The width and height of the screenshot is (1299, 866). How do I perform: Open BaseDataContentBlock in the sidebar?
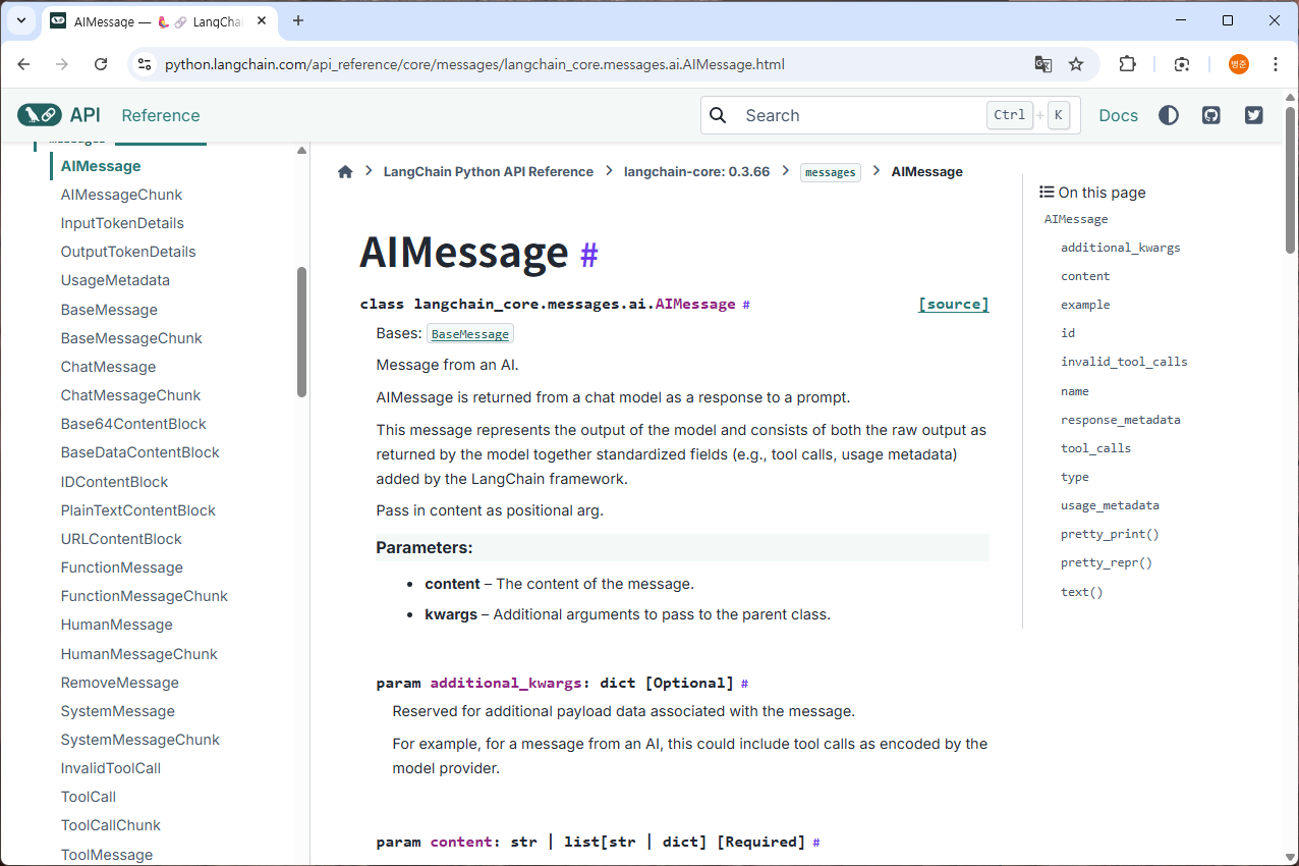pyautogui.click(x=140, y=453)
